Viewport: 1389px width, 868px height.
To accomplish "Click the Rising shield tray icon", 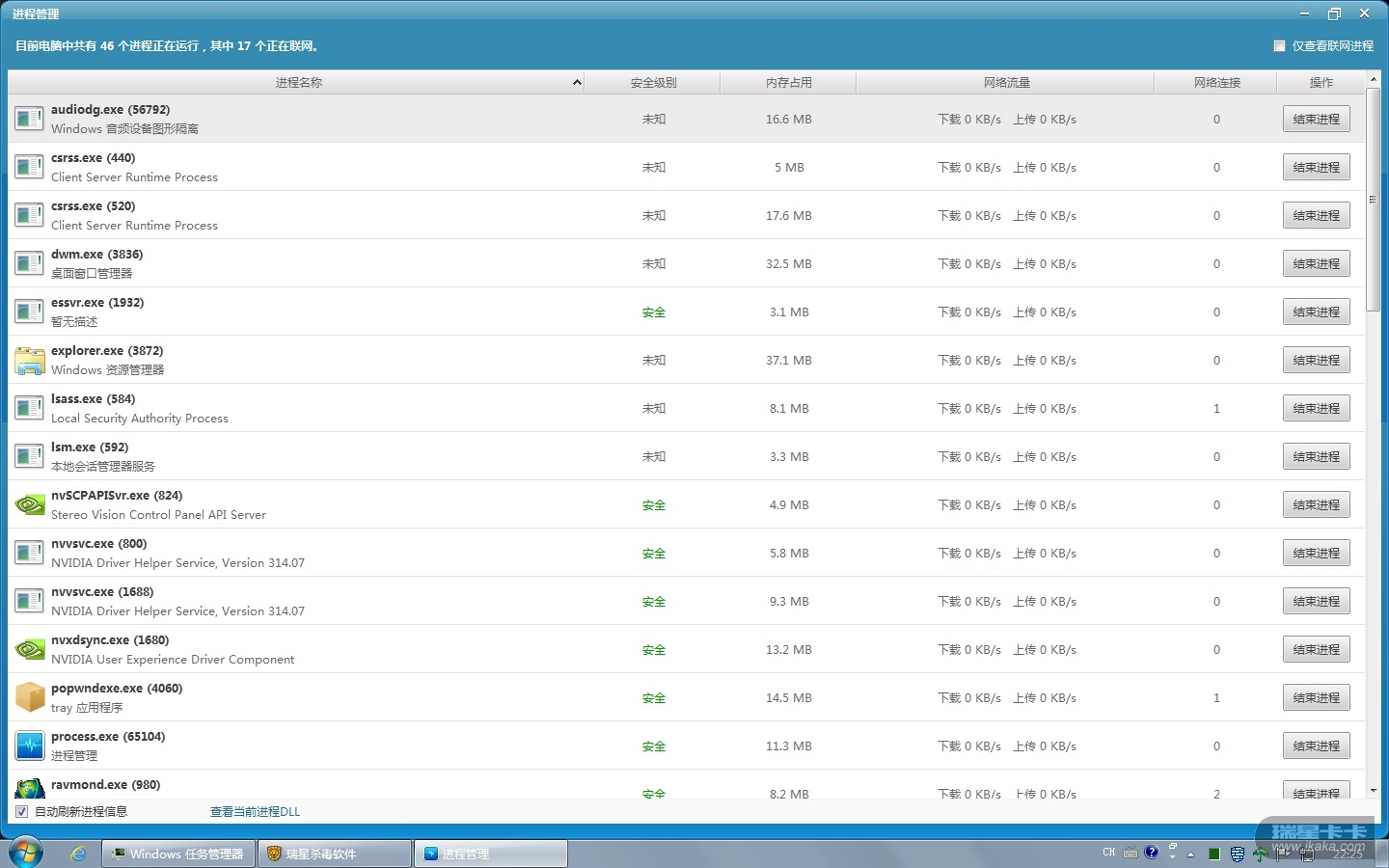I will pyautogui.click(x=1238, y=854).
